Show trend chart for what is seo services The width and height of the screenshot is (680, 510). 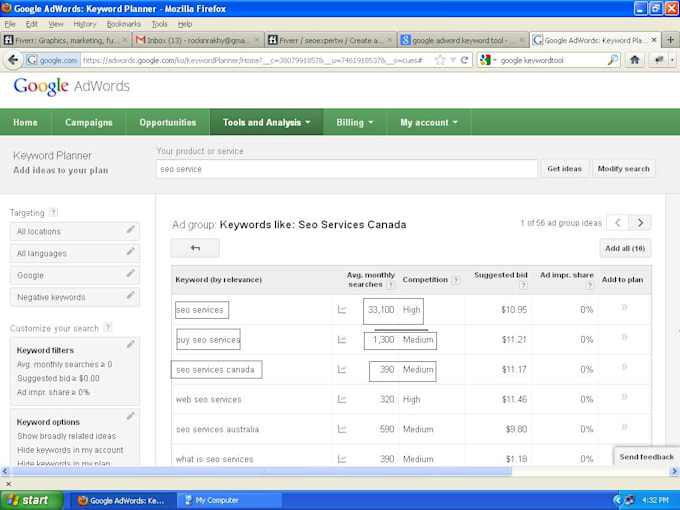pyautogui.click(x=342, y=459)
